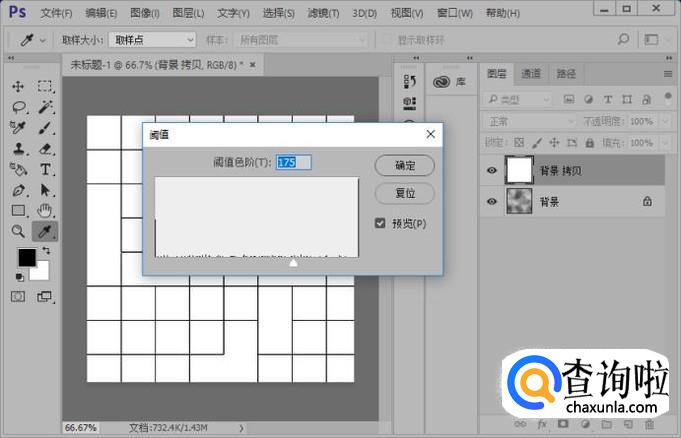Toggle show sampling ring checkbox
The width and height of the screenshot is (681, 438).
point(386,40)
